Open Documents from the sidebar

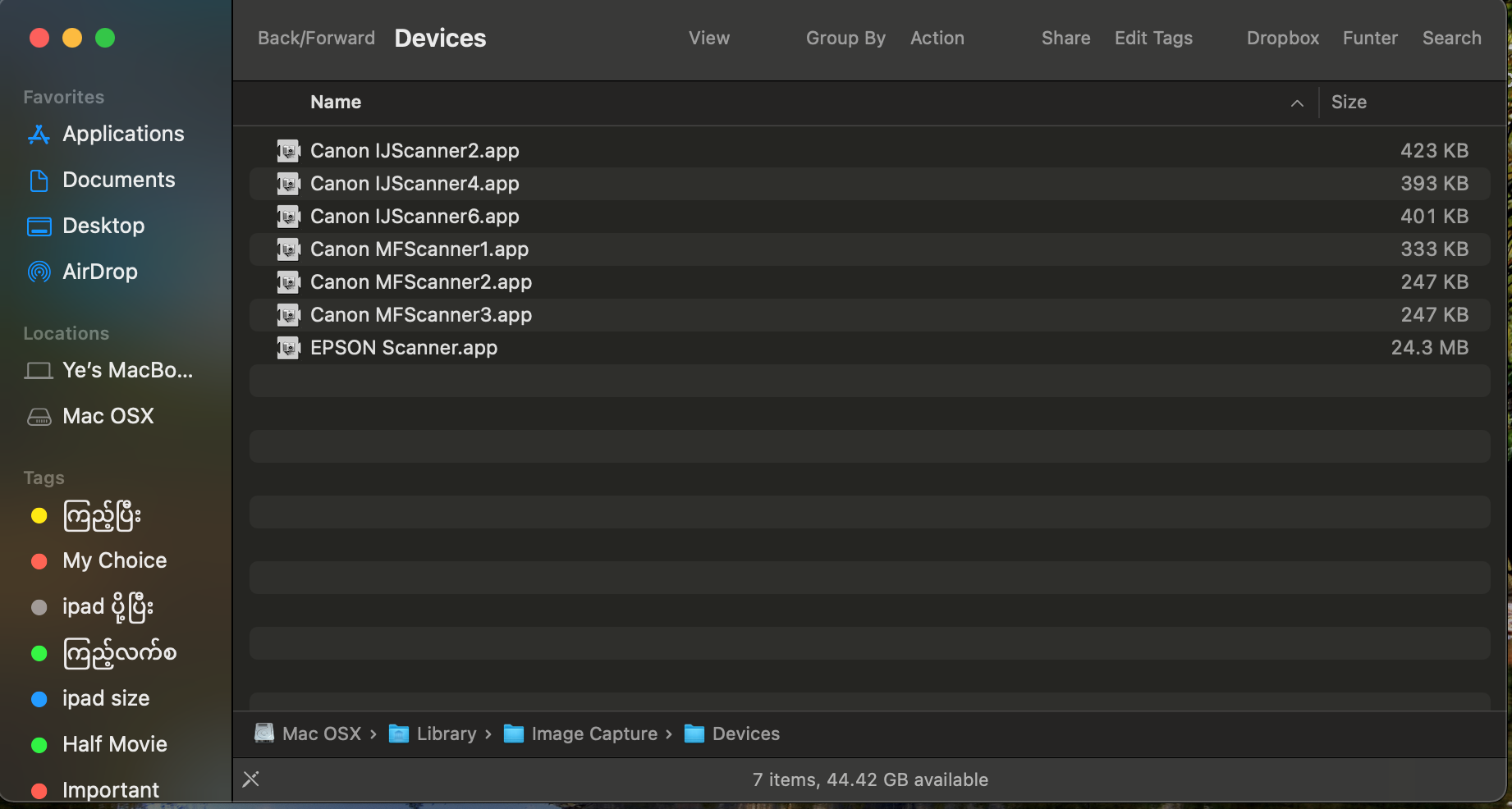pyautogui.click(x=119, y=181)
